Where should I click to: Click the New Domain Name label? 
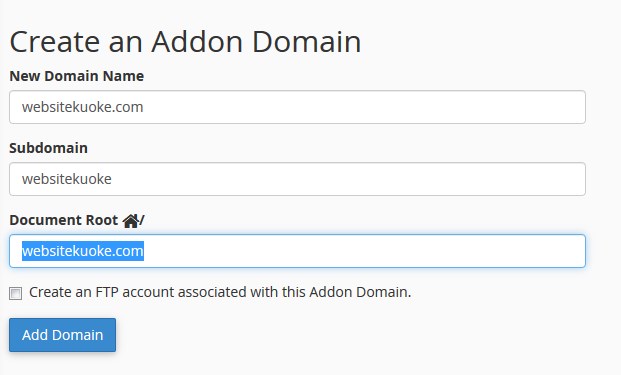pyautogui.click(x=76, y=76)
